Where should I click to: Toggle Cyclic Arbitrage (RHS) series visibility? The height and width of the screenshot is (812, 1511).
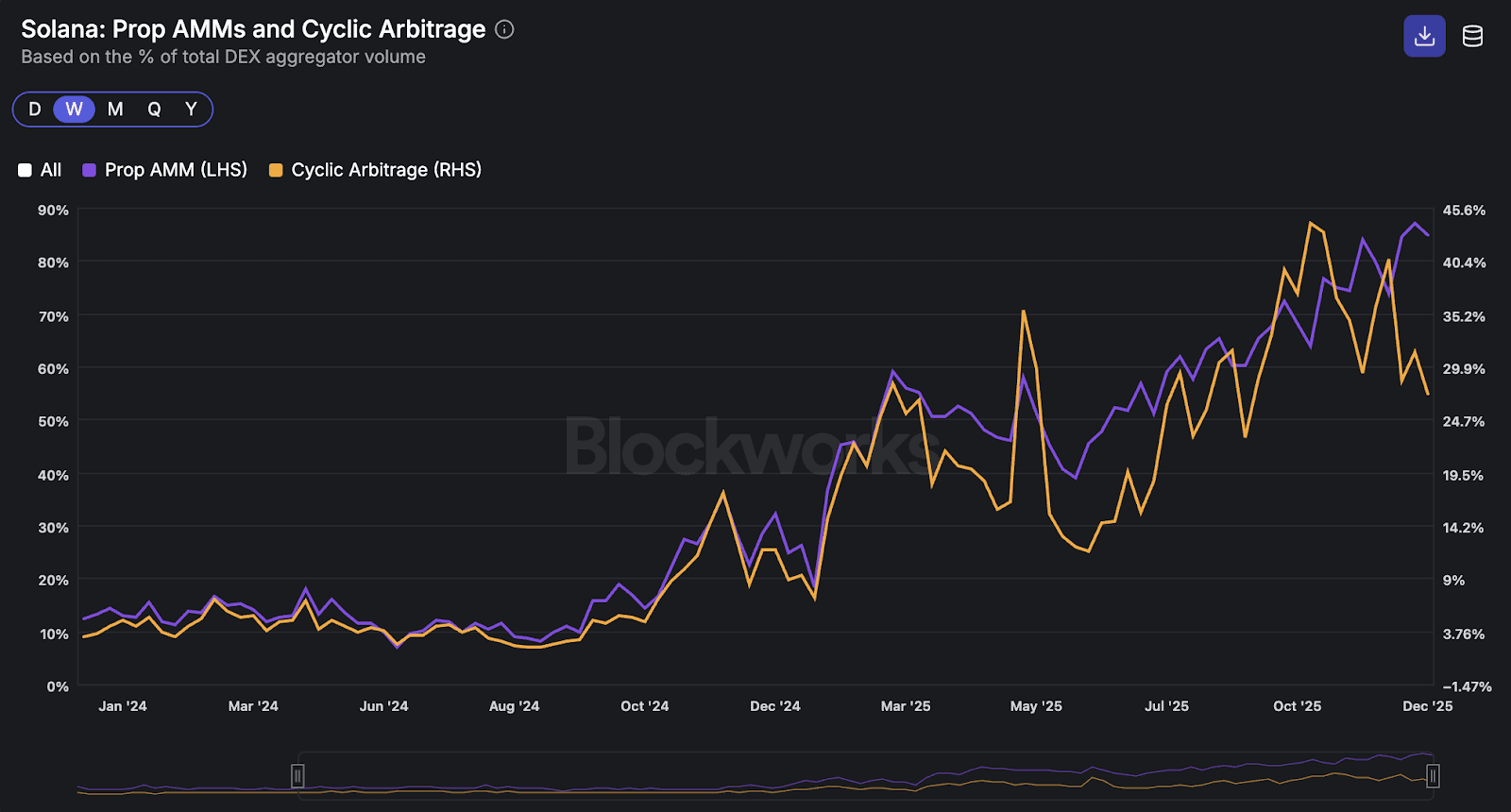coord(385,170)
